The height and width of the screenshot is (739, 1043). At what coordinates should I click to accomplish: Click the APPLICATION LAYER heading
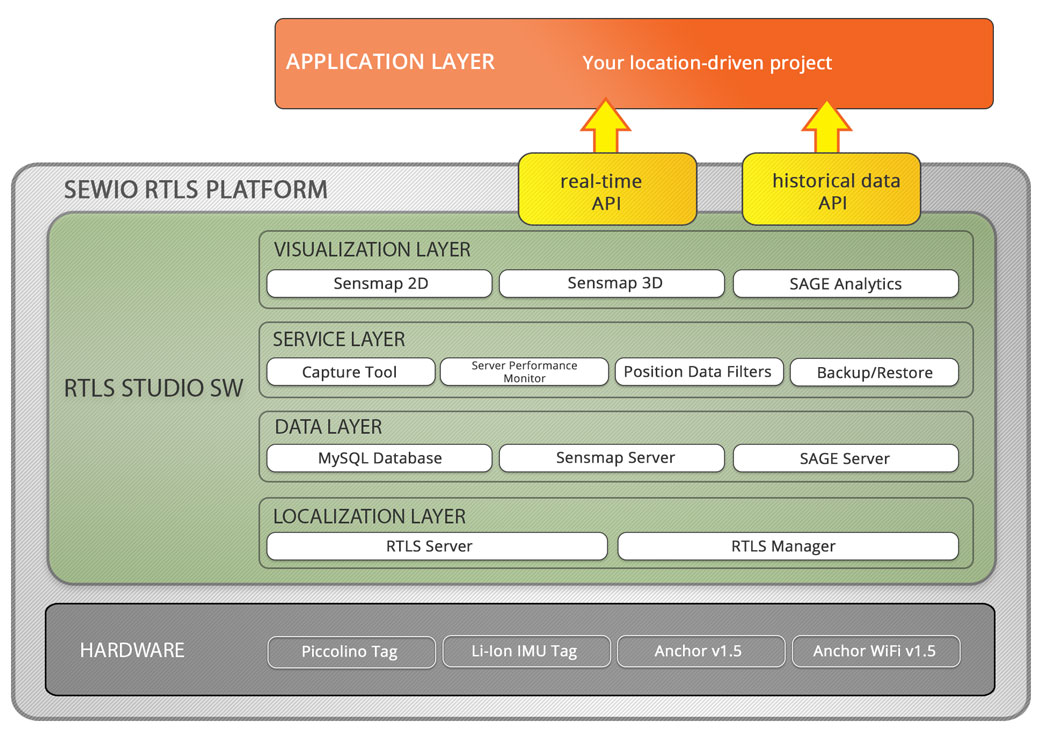pyautogui.click(x=390, y=62)
